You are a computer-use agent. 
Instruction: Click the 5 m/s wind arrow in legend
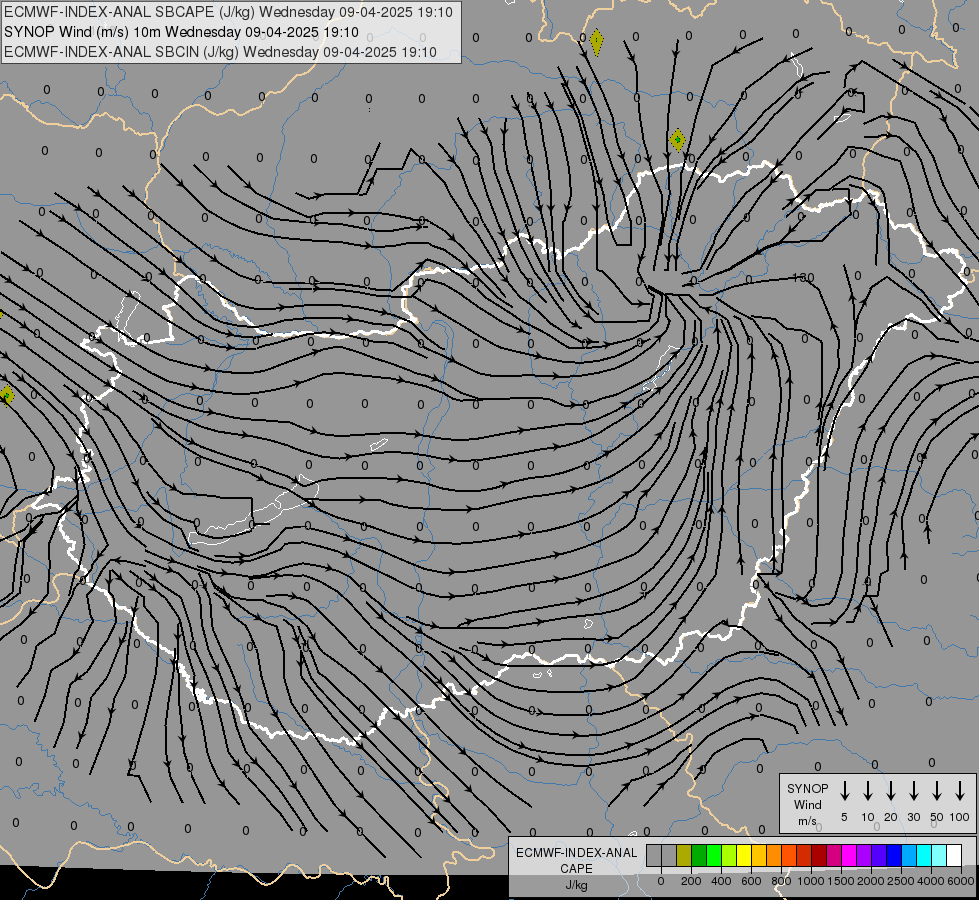(844, 791)
